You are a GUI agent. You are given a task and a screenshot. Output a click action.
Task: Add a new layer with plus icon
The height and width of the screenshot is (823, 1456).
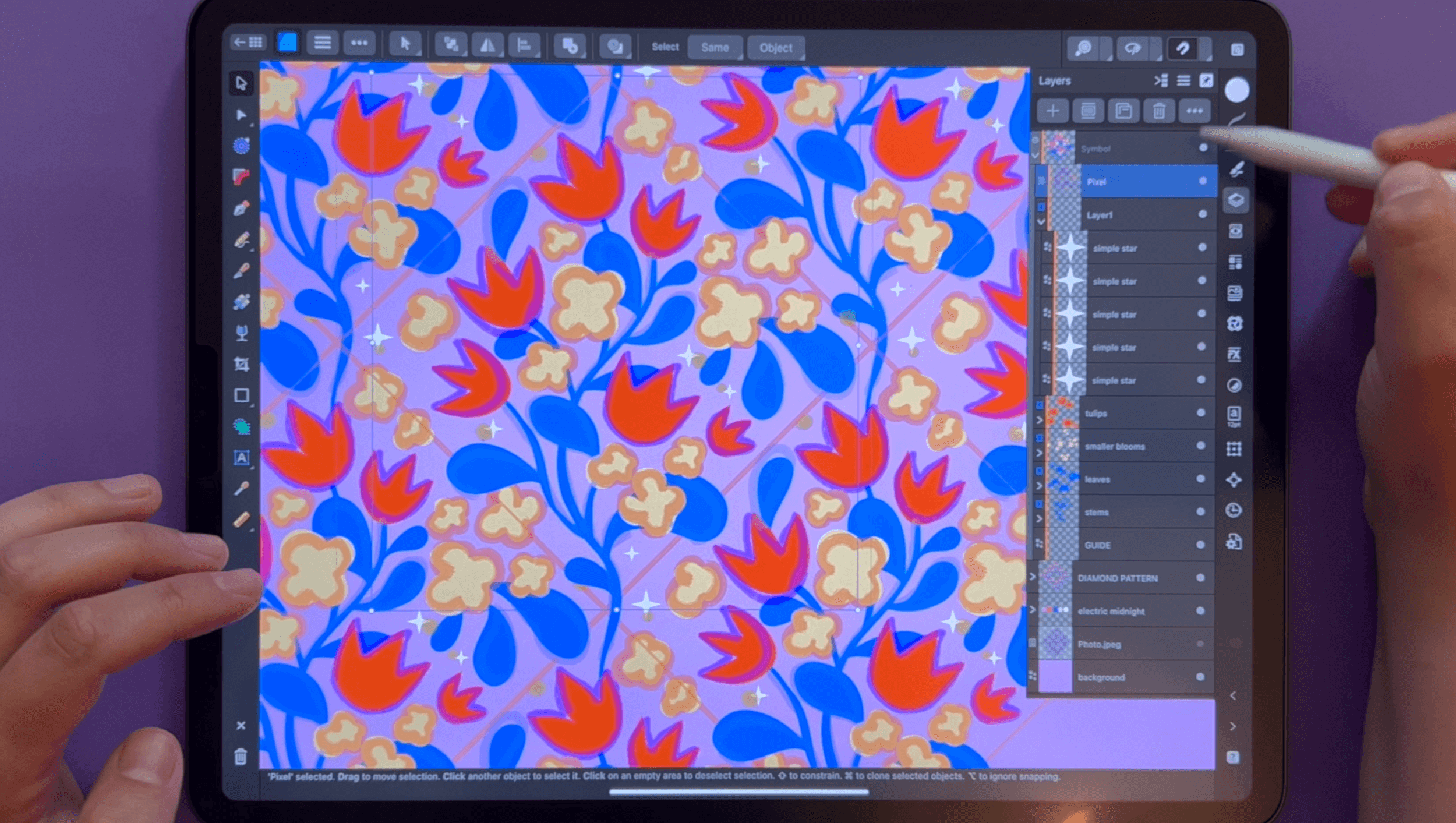[1052, 111]
